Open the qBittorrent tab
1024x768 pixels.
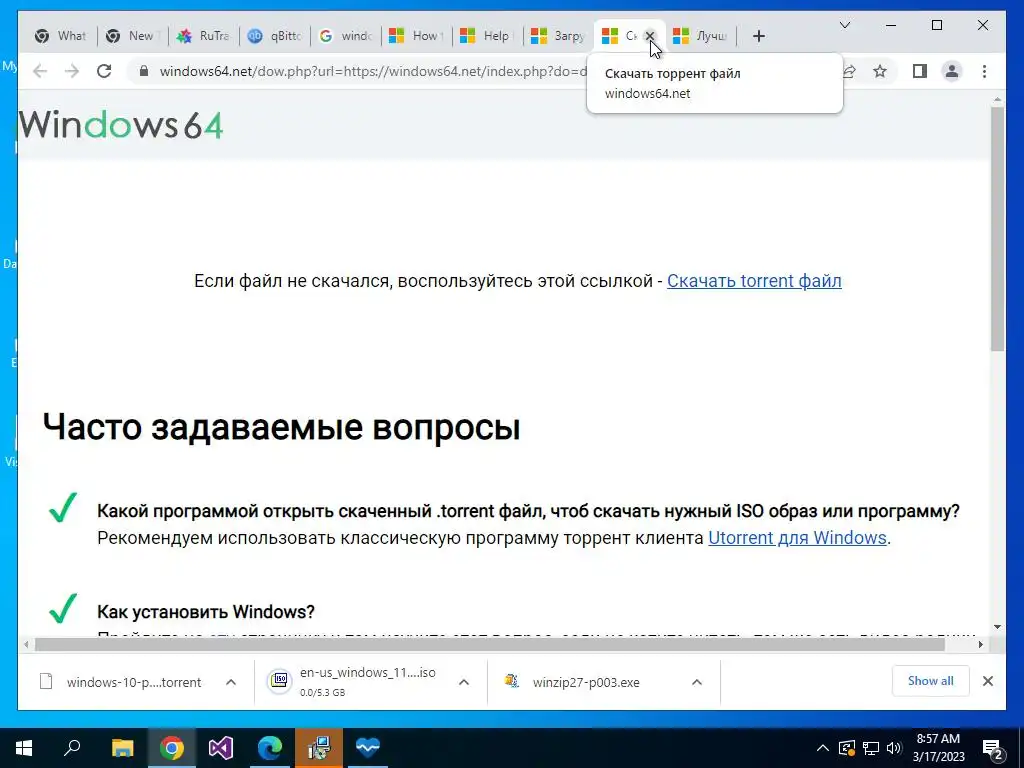(274, 36)
